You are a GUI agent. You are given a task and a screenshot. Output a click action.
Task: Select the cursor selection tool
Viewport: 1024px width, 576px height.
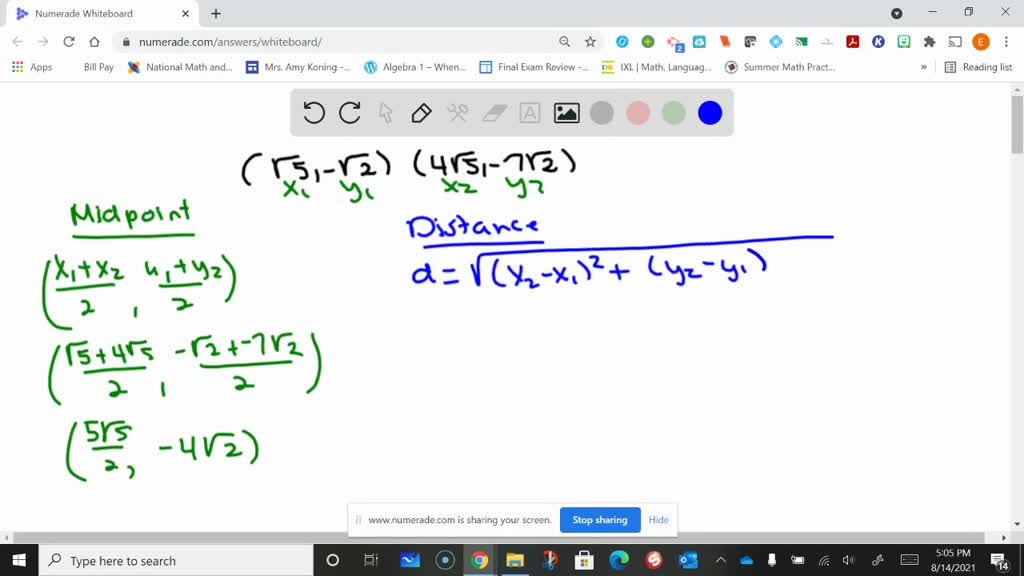(x=384, y=113)
